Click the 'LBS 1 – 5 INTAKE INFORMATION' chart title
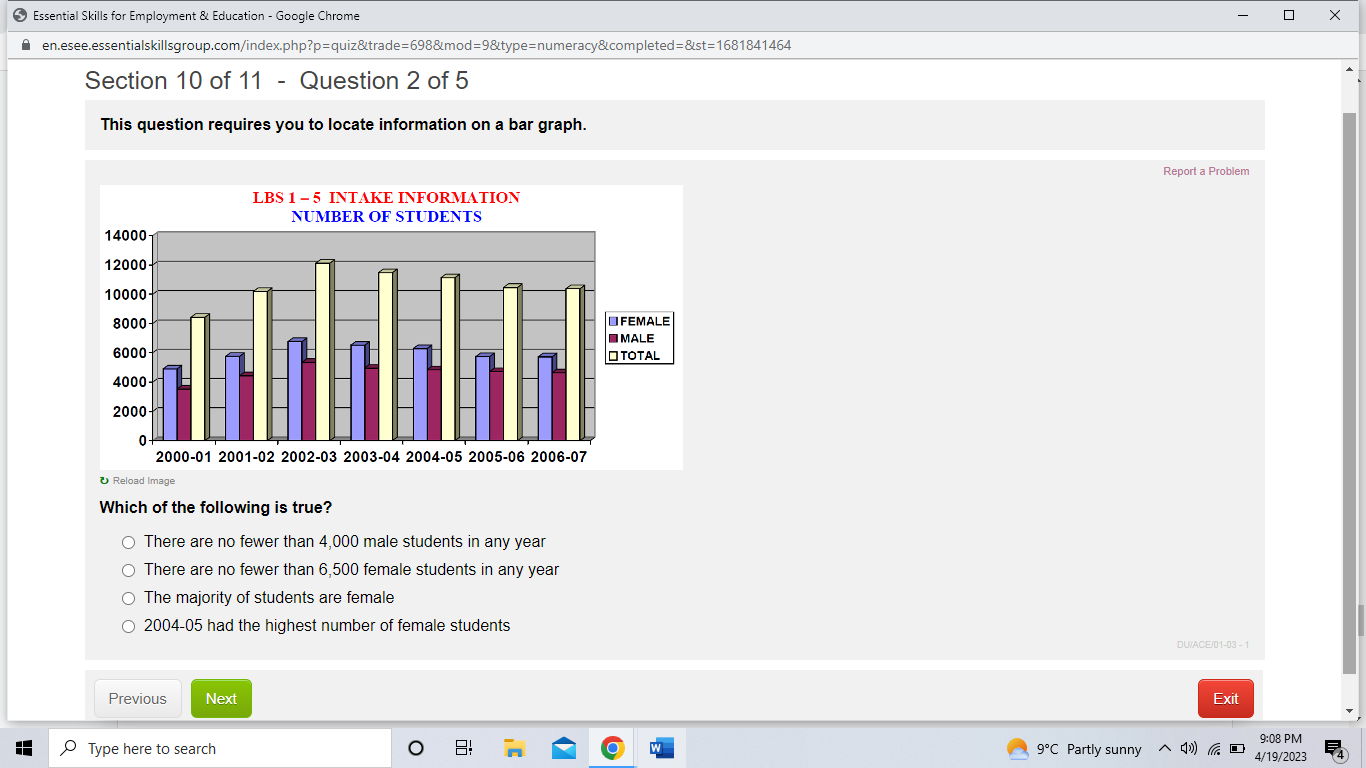The image size is (1366, 768). pos(386,197)
